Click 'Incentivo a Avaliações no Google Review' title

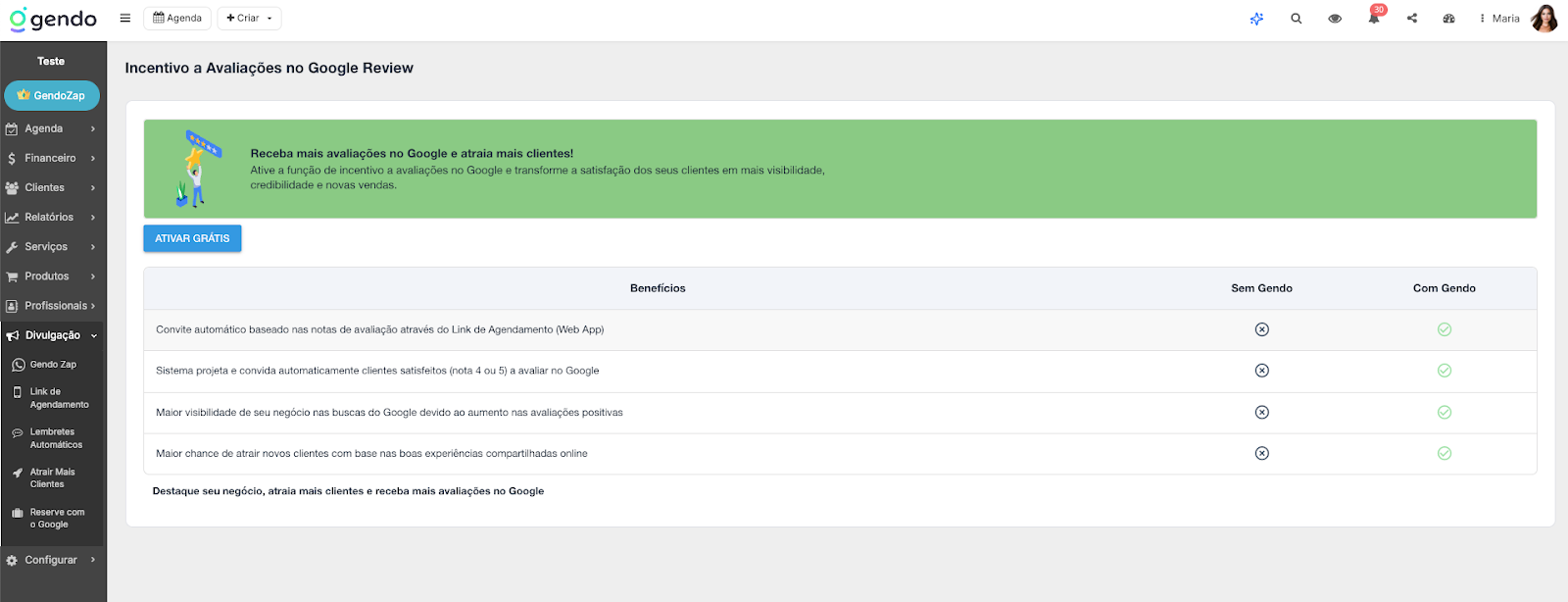pyautogui.click(x=269, y=68)
